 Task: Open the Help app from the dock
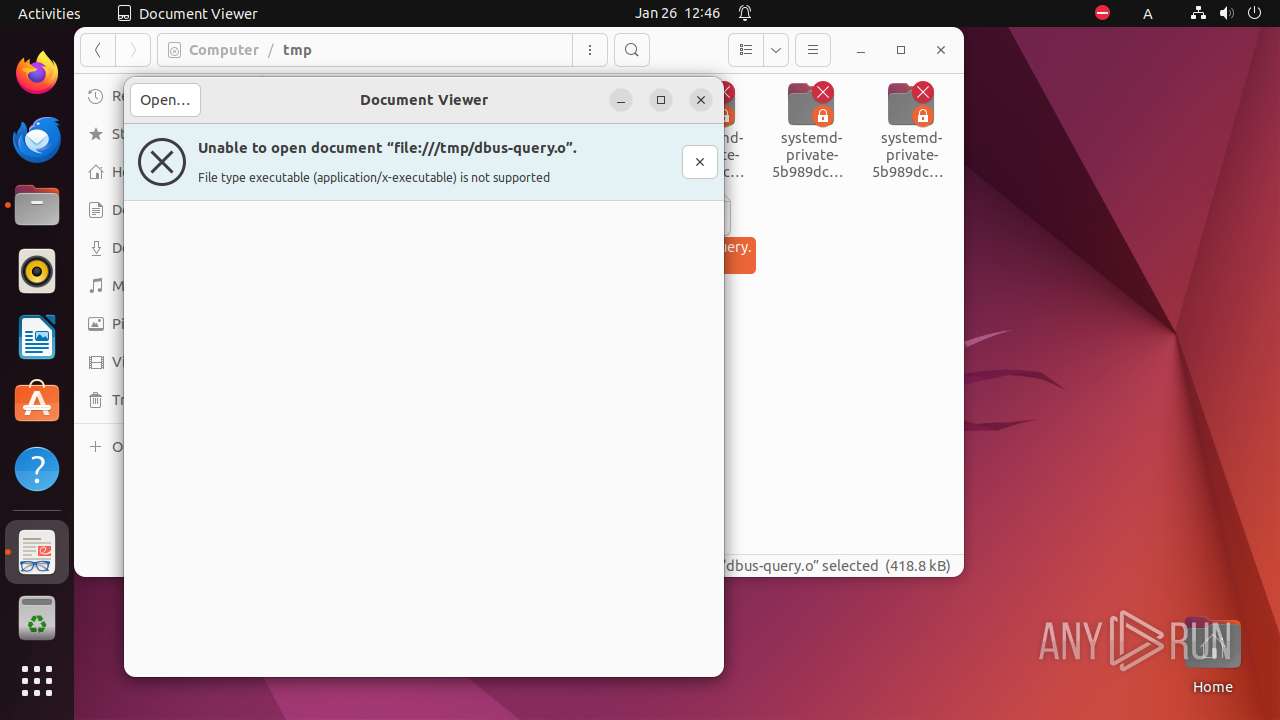(37, 469)
